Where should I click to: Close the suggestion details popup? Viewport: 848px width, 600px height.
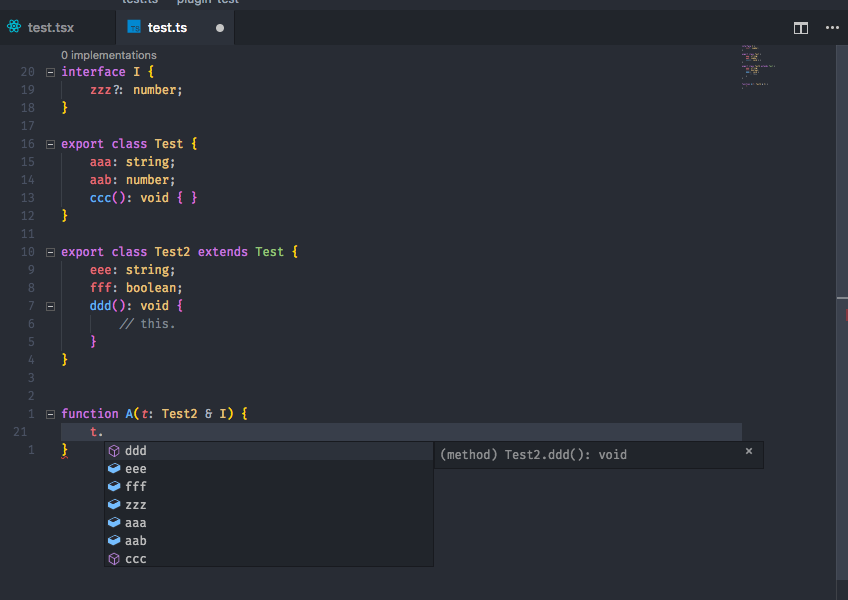click(748, 451)
